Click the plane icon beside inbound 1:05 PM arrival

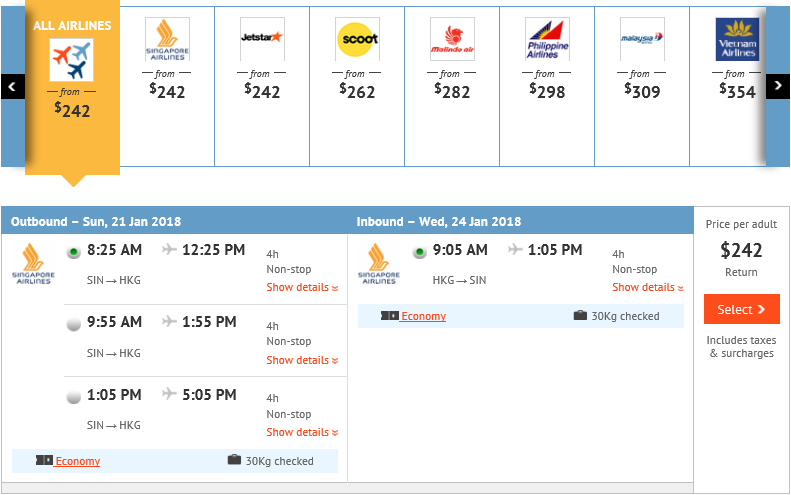tap(515, 249)
